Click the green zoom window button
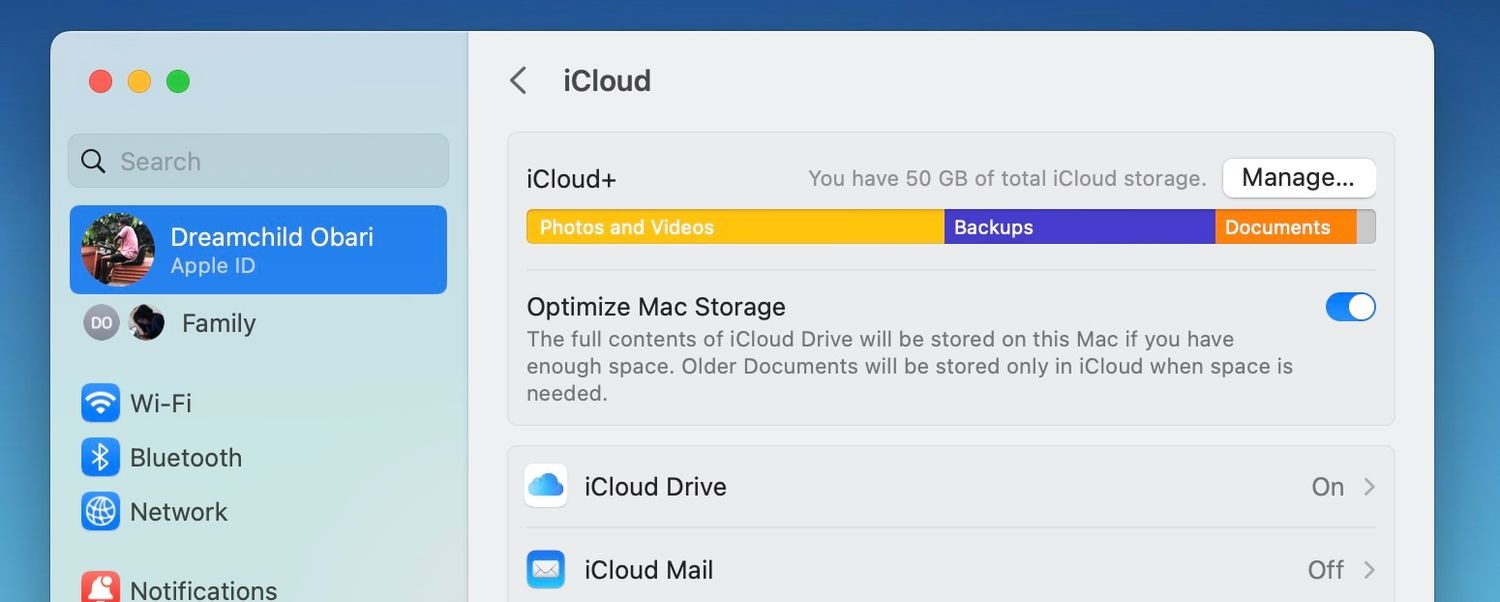Viewport: 1500px width, 602px height. (178, 81)
